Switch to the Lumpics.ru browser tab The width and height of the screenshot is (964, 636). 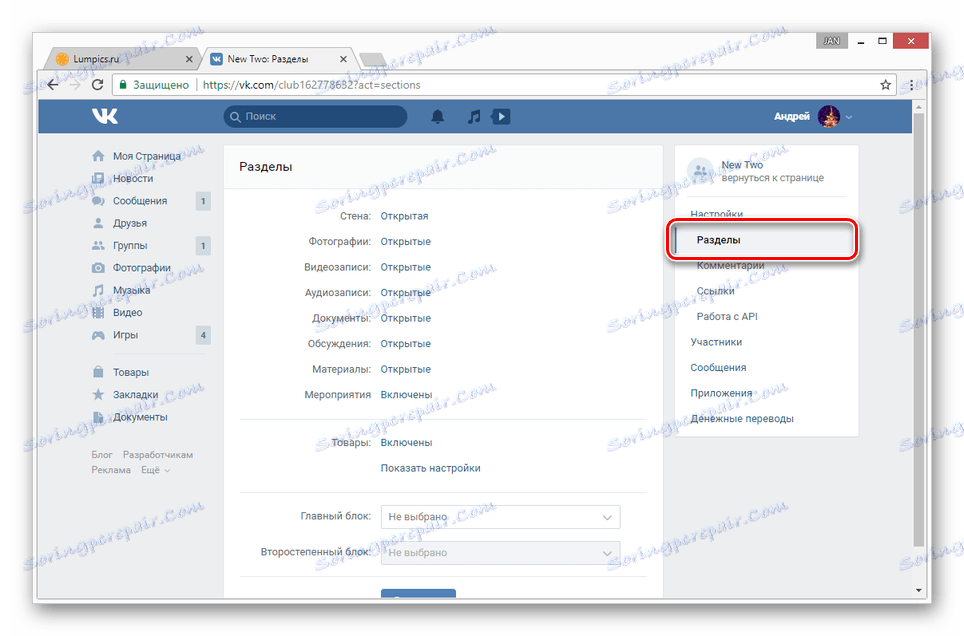(123, 59)
